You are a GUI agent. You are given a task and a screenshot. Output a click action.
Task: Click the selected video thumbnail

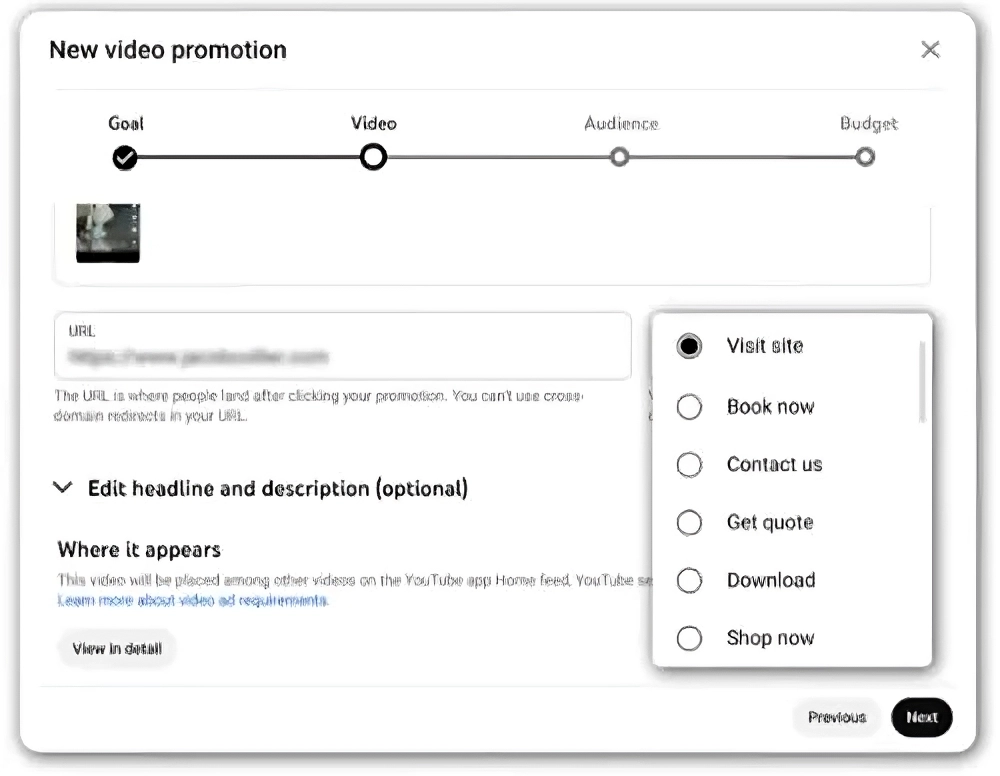(x=108, y=233)
